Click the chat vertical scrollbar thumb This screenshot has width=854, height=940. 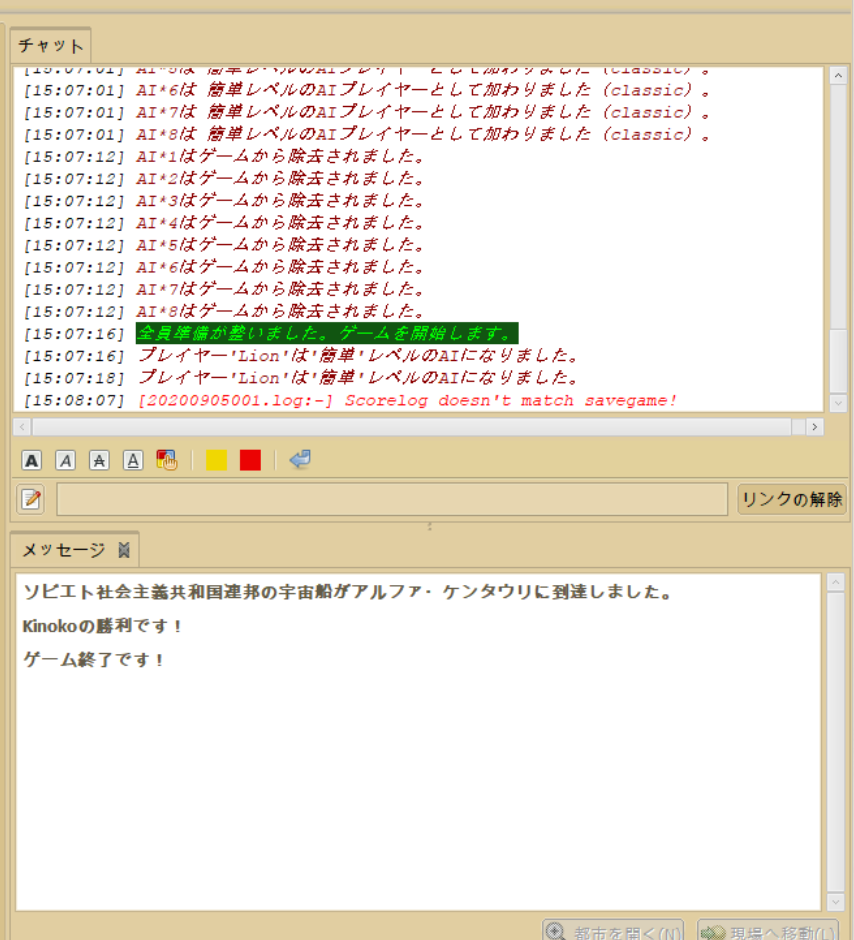(838, 360)
